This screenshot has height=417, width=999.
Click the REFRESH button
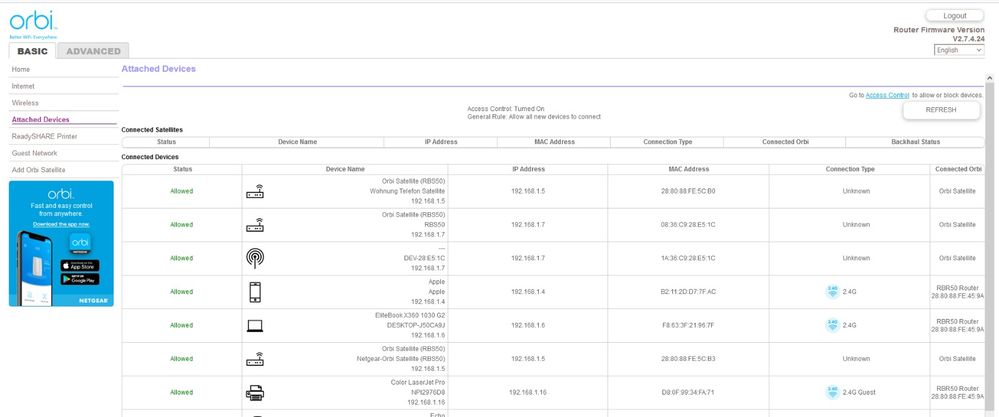point(940,110)
